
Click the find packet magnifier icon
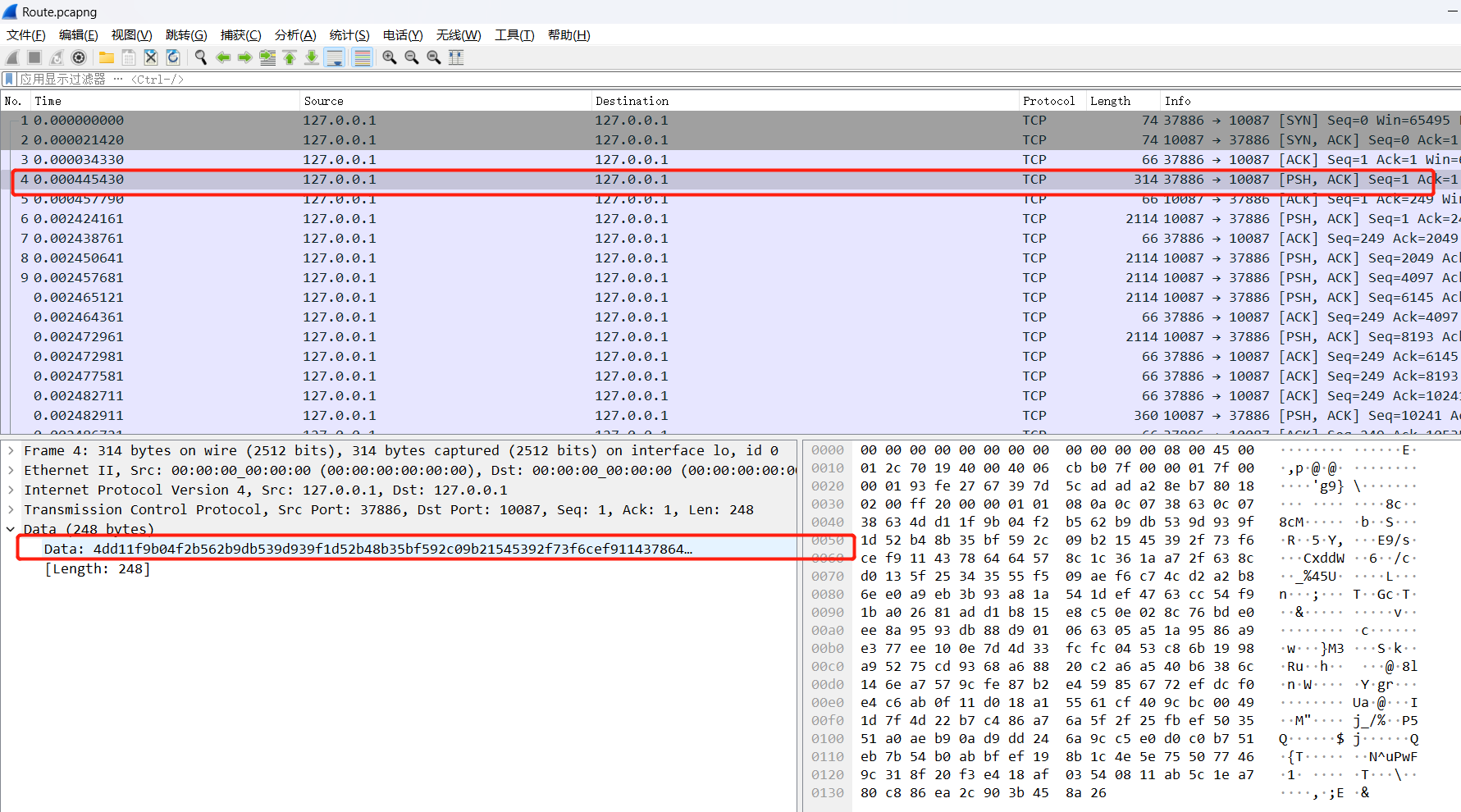click(201, 57)
